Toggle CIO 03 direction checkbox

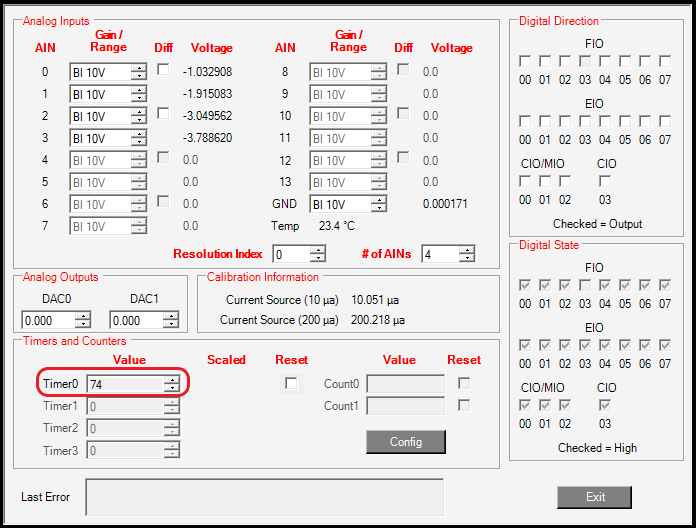605,181
